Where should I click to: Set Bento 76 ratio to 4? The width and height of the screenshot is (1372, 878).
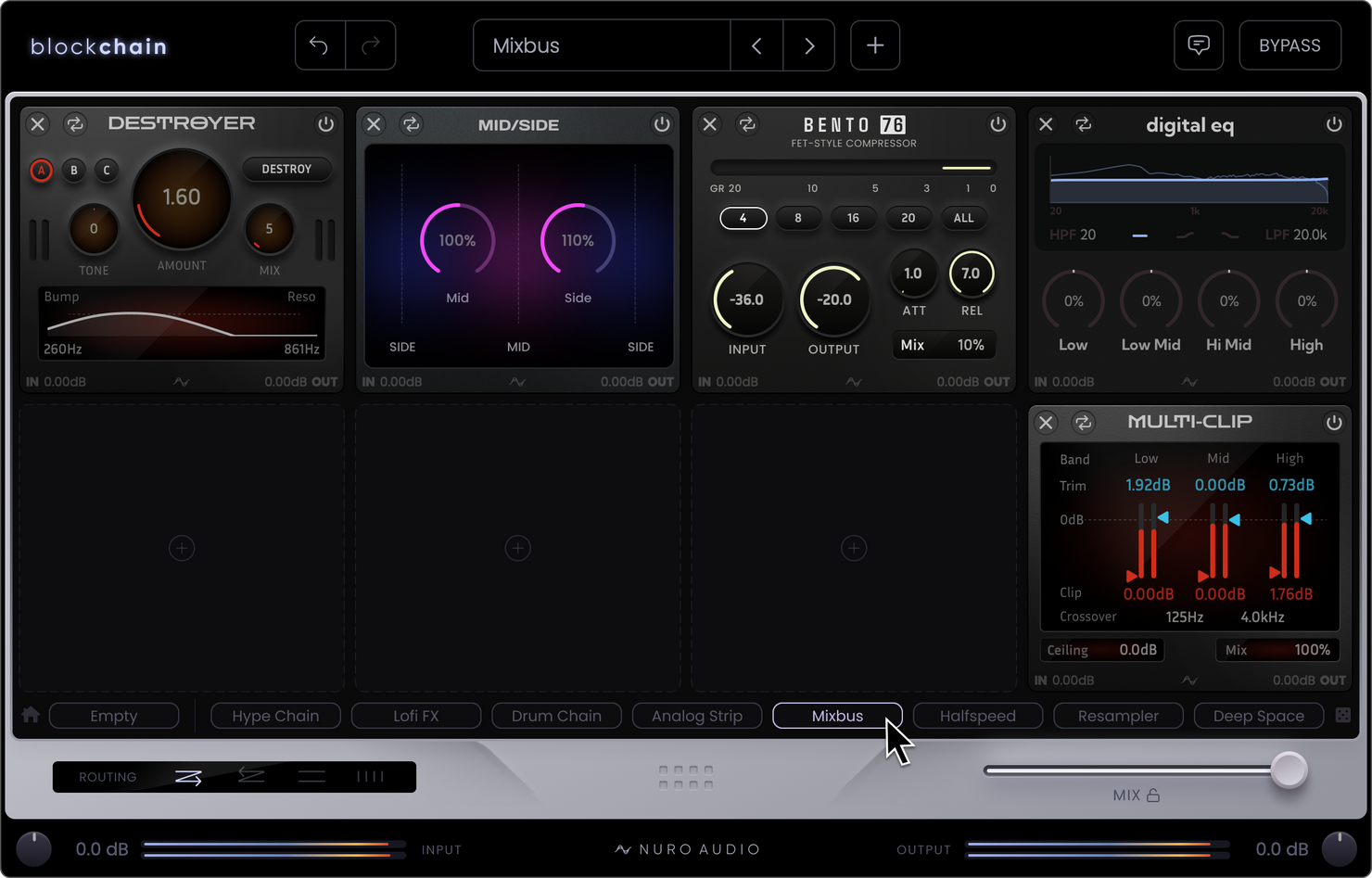point(743,218)
